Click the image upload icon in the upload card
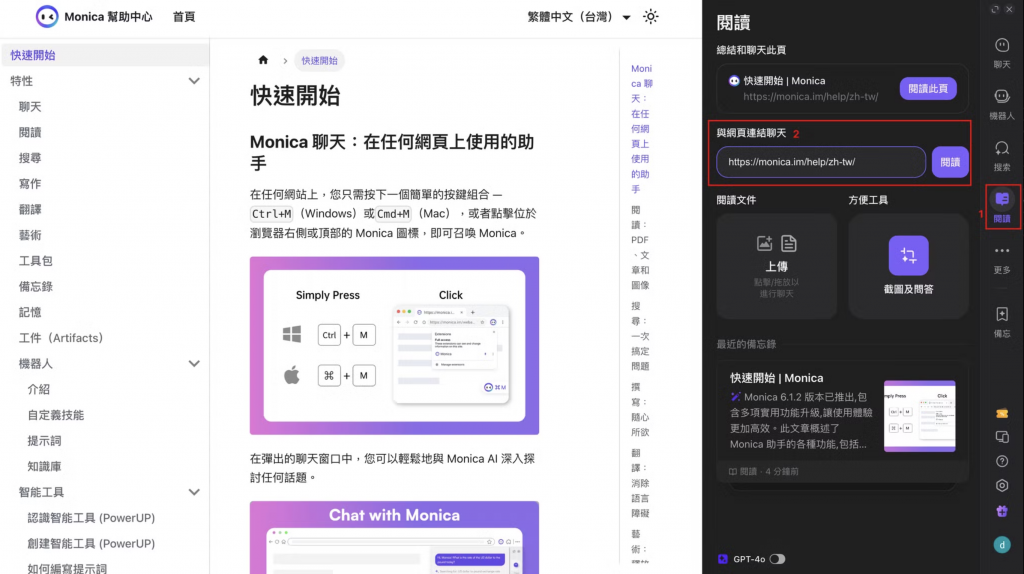Viewport: 1024px width, 574px height. tap(764, 244)
